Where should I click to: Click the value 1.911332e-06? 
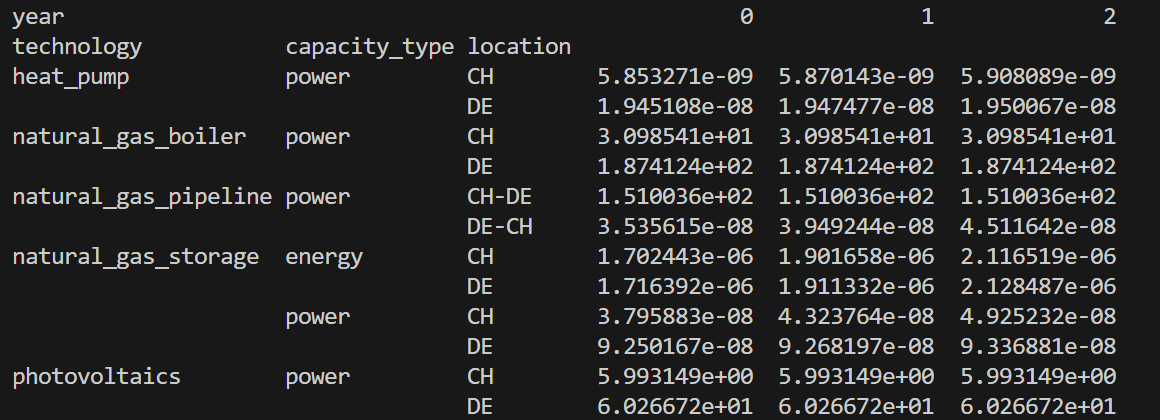856,286
